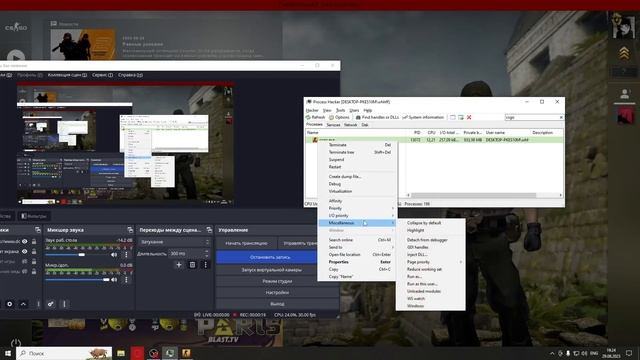Open source properties gear icon in OBS
The image size is (640, 360).
pos(9,304)
